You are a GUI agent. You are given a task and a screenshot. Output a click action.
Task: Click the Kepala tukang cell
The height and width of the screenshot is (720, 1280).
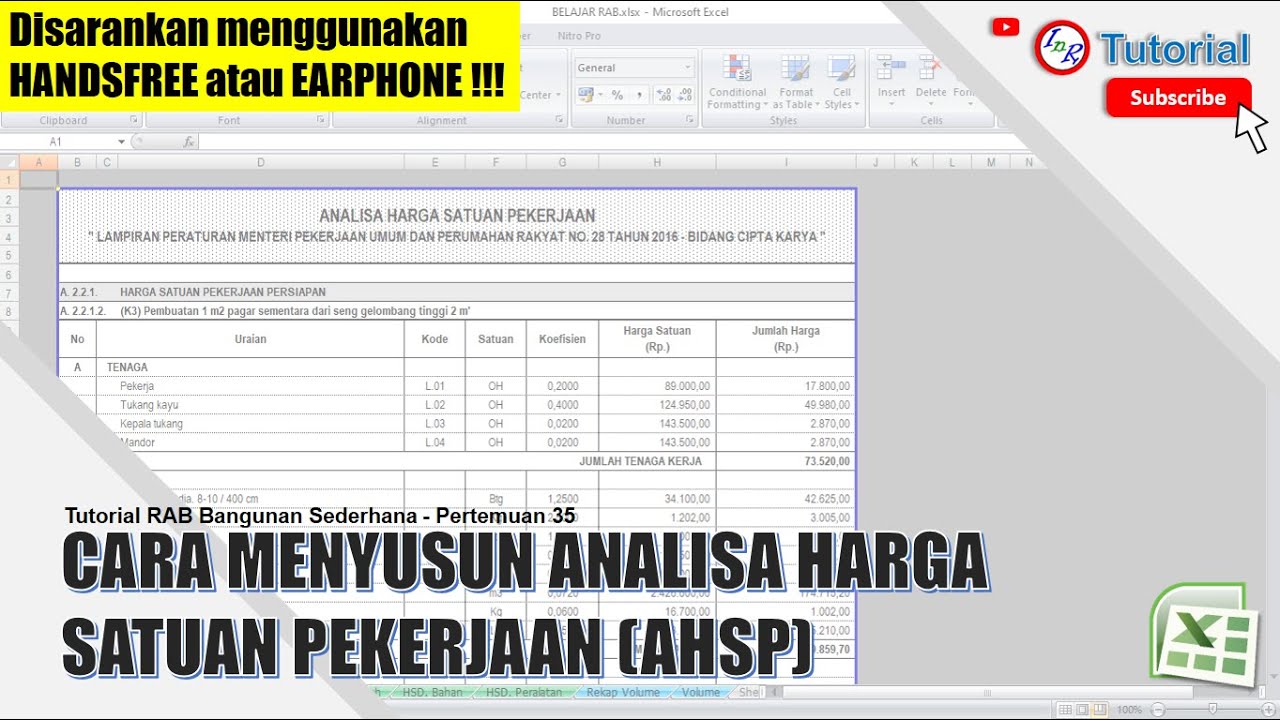click(152, 424)
